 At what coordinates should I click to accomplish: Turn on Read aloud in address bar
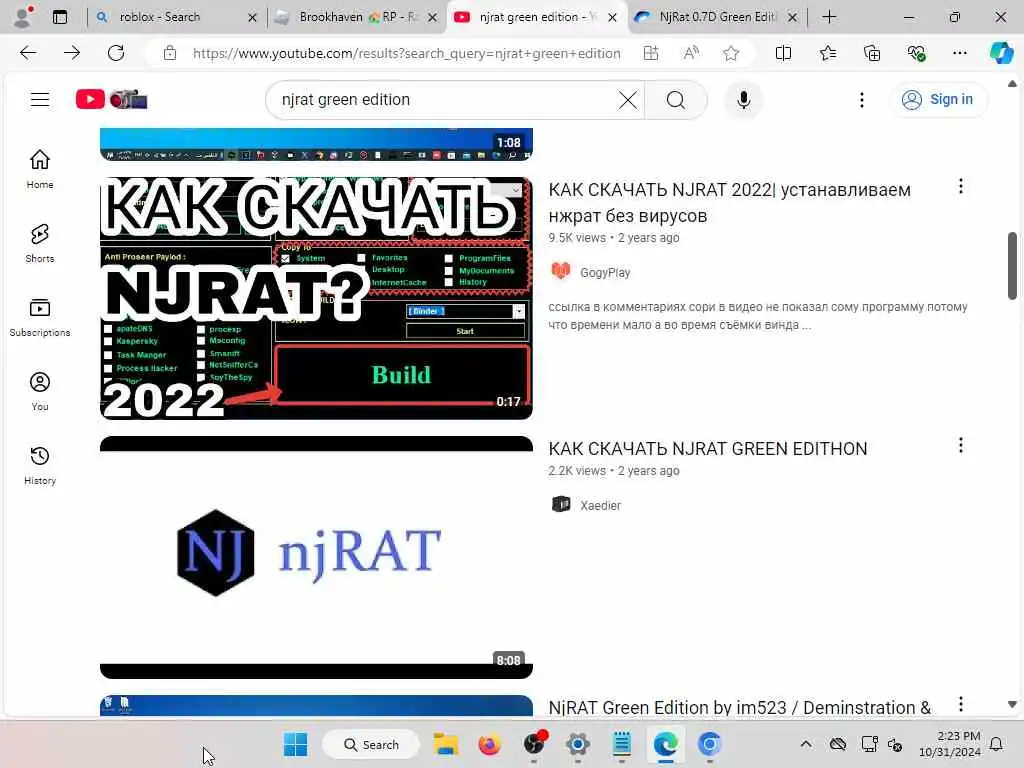(x=691, y=53)
